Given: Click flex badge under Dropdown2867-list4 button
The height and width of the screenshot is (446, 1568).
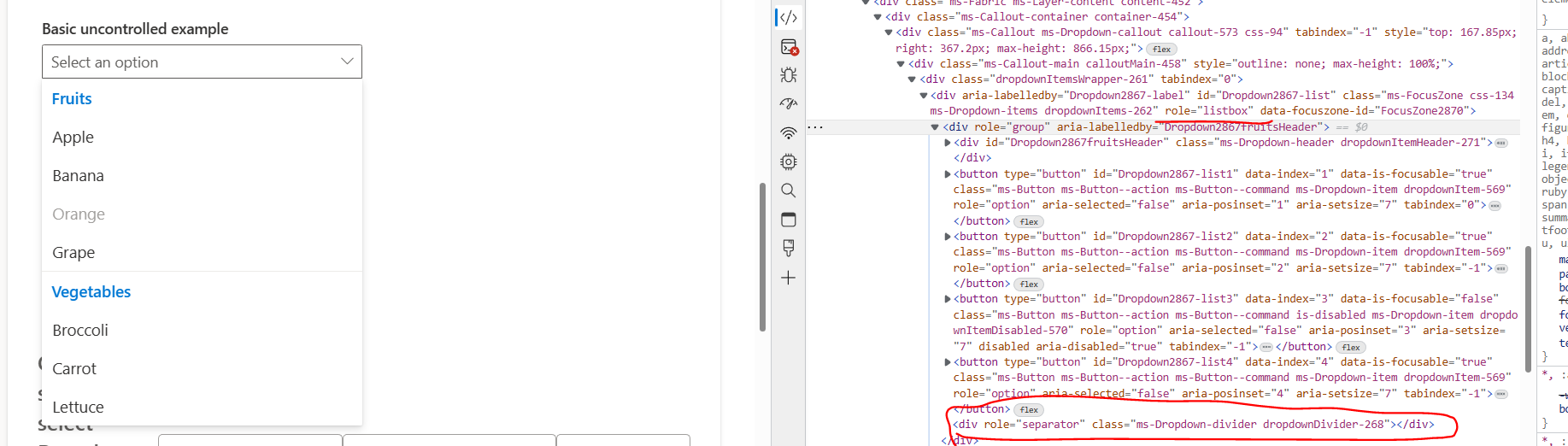Looking at the screenshot, I should coord(1028,409).
